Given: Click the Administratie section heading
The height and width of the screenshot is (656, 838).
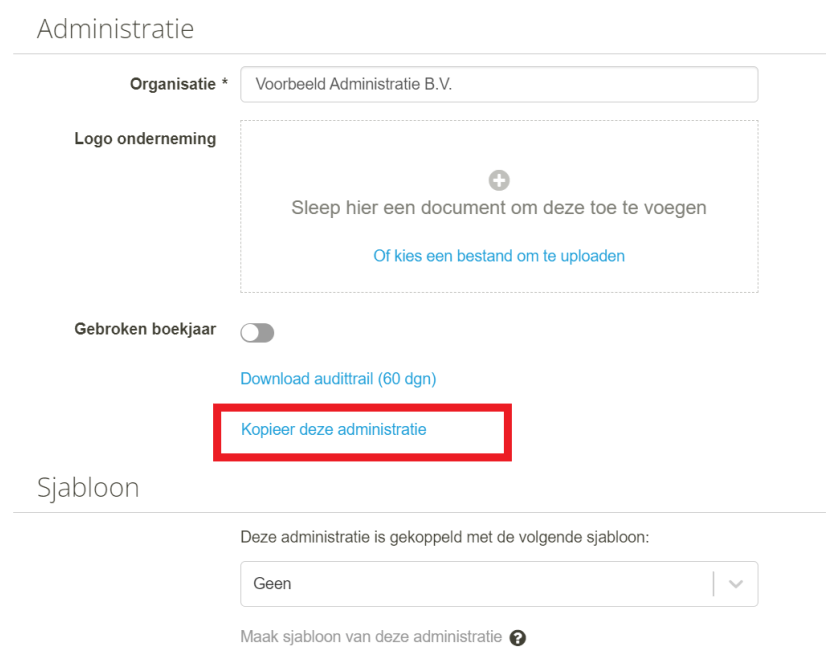Looking at the screenshot, I should [115, 29].
